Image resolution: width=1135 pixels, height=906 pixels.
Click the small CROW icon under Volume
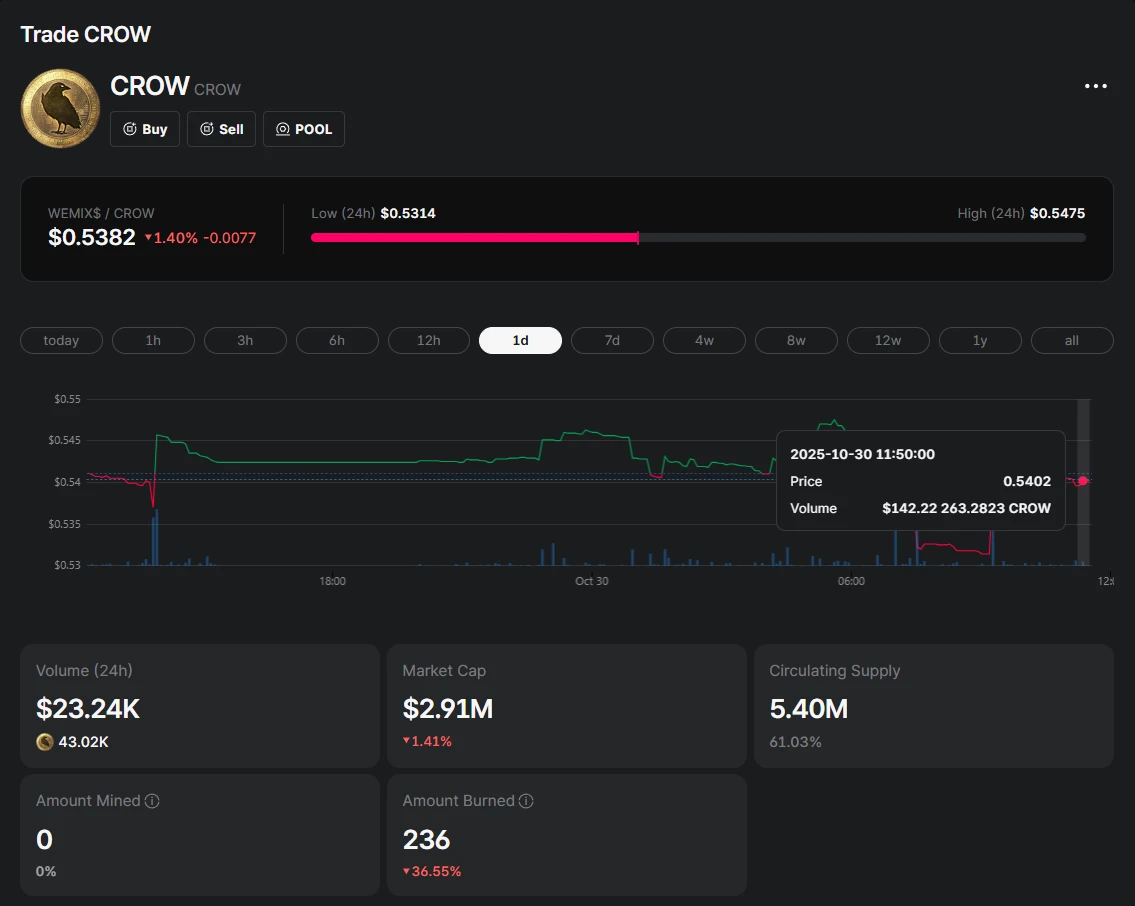45,742
